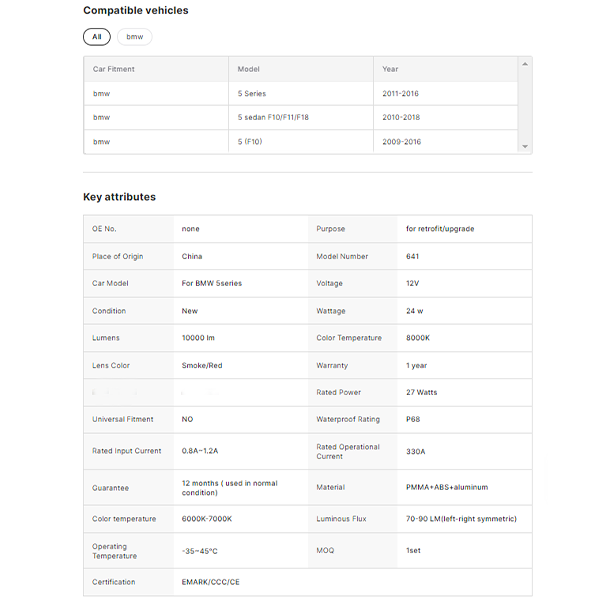Click the Waterproof Rating value P68
Viewport: 600px width, 600px height.
point(413,419)
